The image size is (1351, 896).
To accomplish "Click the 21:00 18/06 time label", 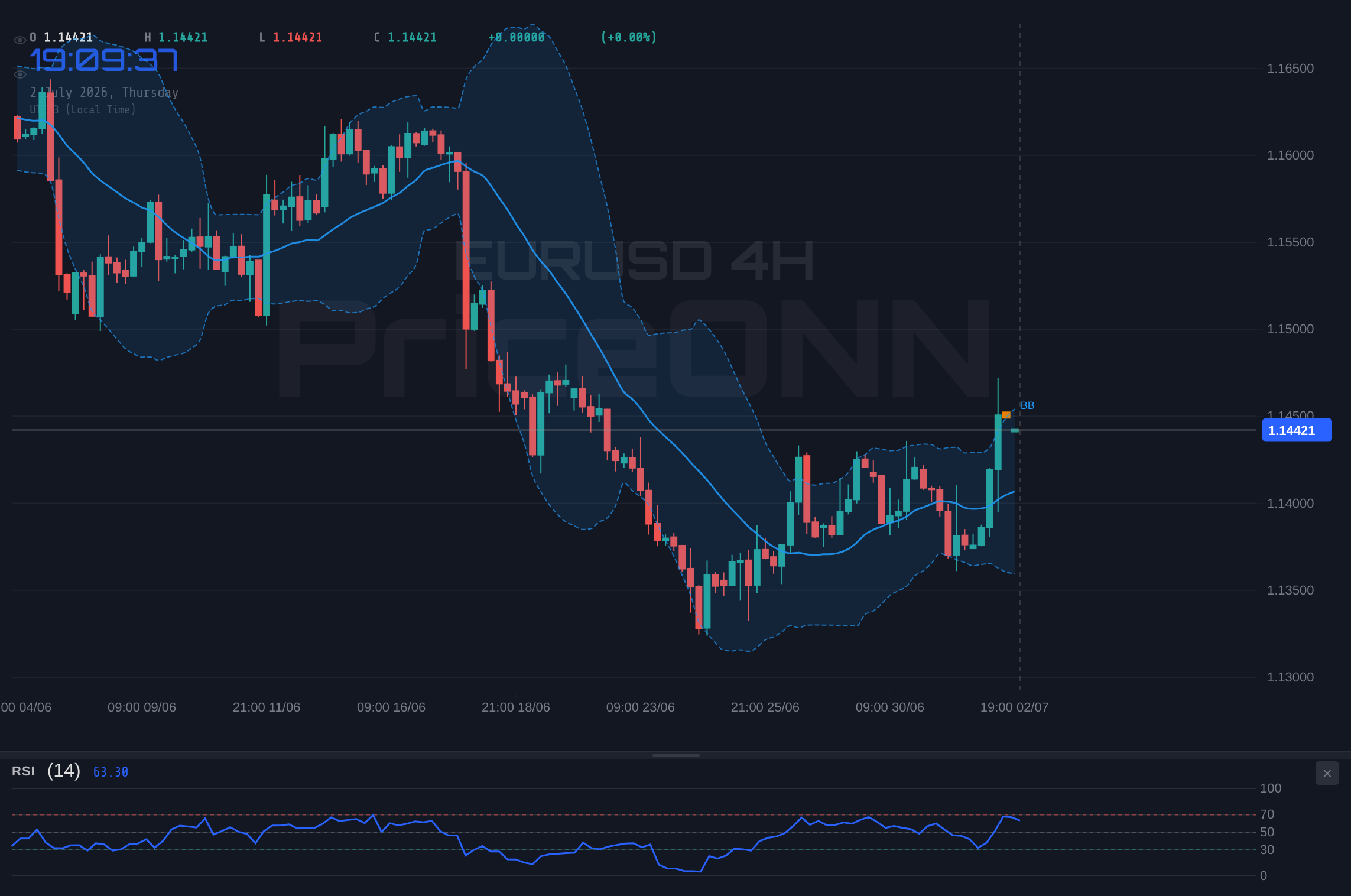I will pos(516,707).
